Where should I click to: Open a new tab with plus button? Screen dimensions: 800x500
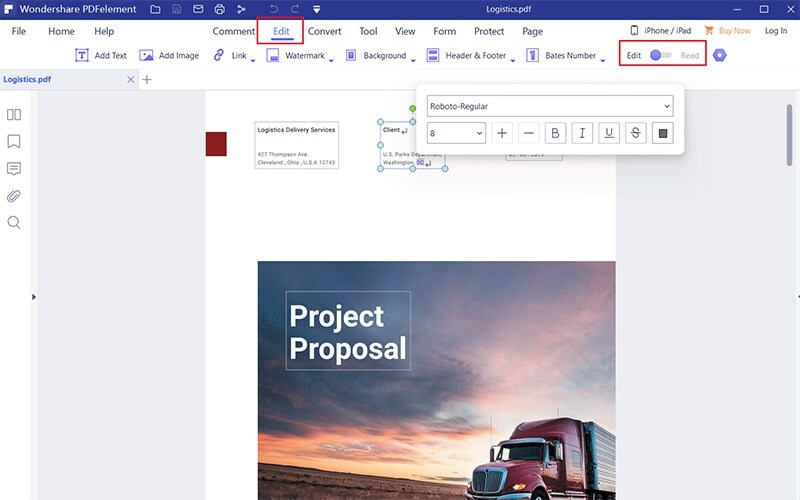pyautogui.click(x=147, y=79)
